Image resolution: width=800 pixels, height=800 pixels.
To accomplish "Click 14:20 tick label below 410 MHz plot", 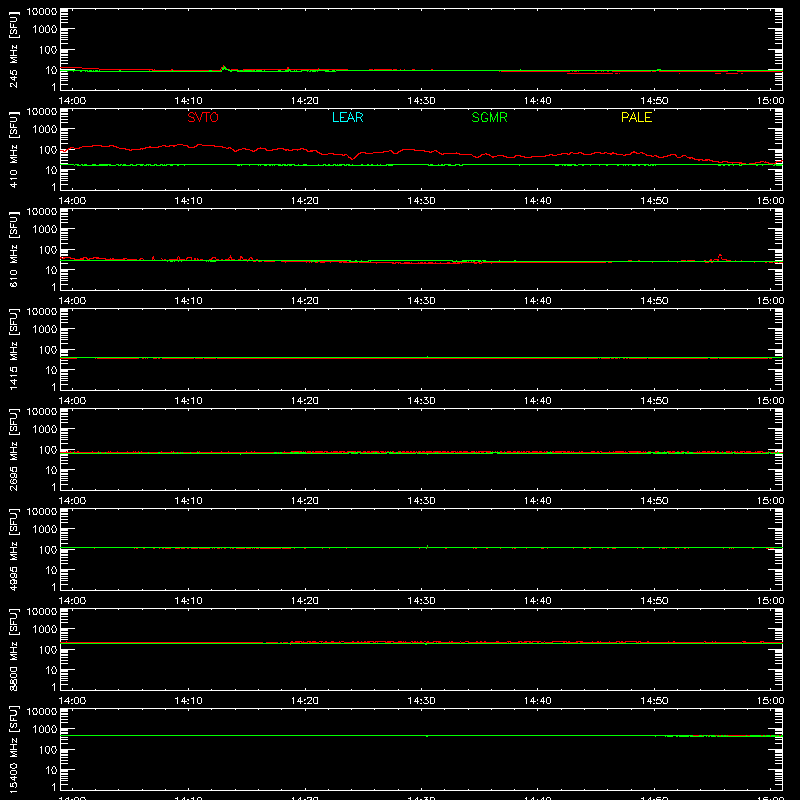I will coord(305,201).
